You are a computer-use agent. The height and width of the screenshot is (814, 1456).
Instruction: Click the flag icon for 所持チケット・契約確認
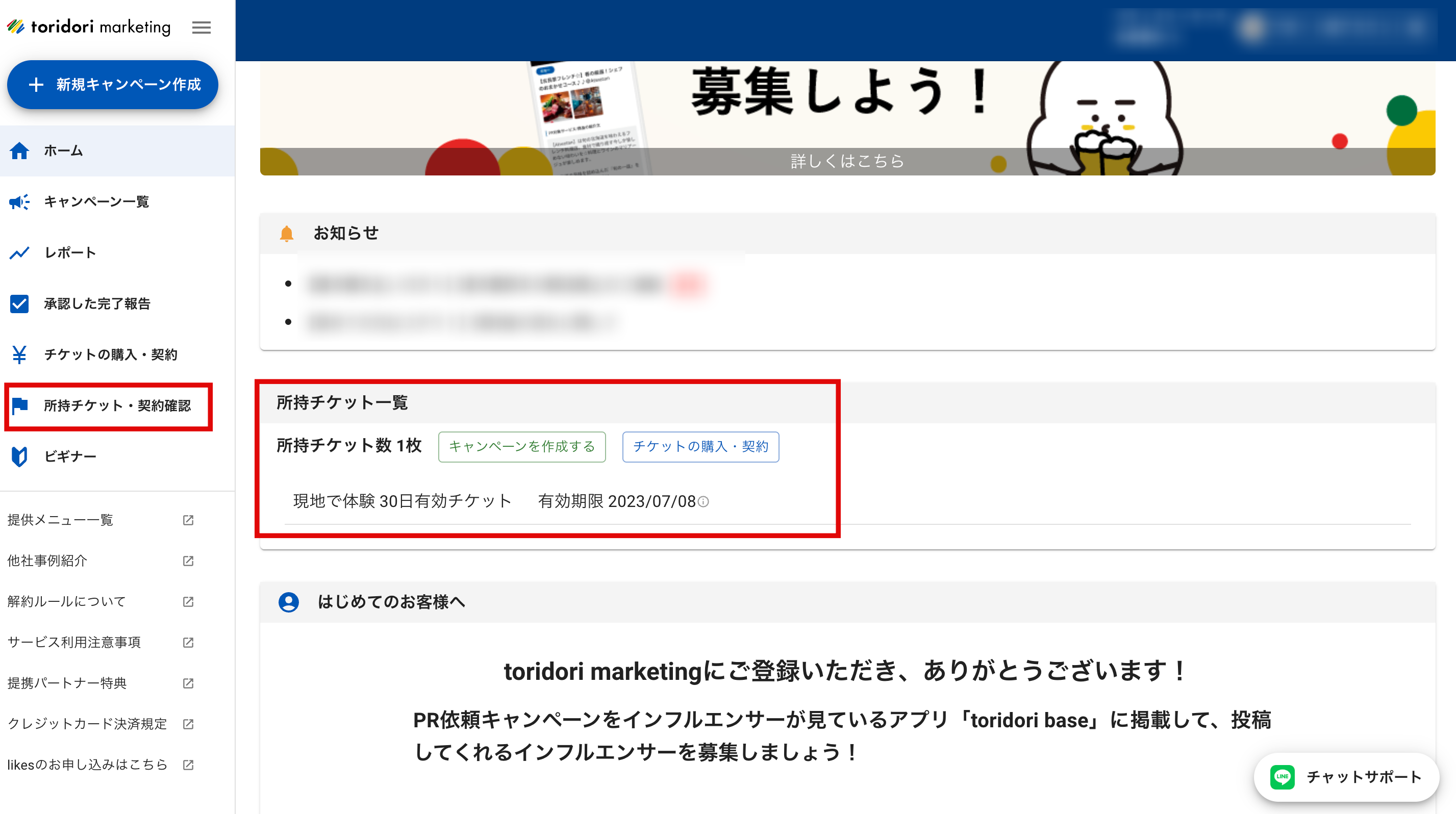[19, 406]
